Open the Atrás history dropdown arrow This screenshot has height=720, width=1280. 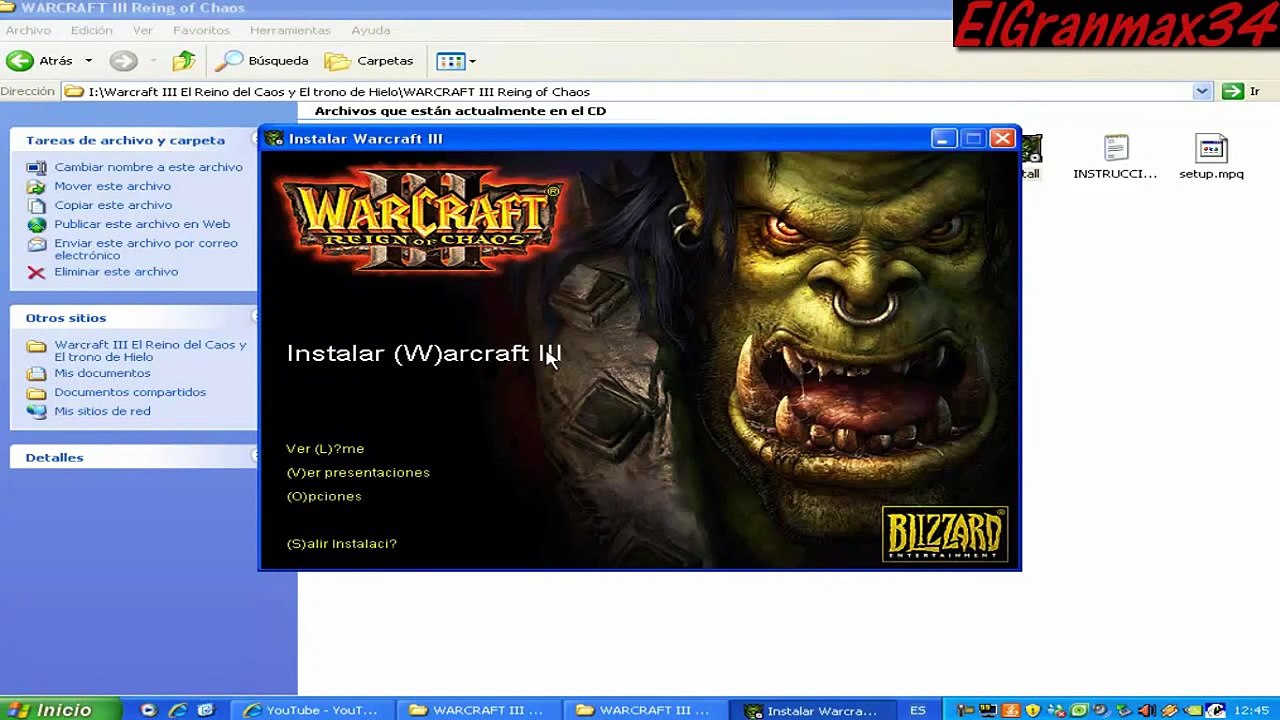tap(88, 61)
